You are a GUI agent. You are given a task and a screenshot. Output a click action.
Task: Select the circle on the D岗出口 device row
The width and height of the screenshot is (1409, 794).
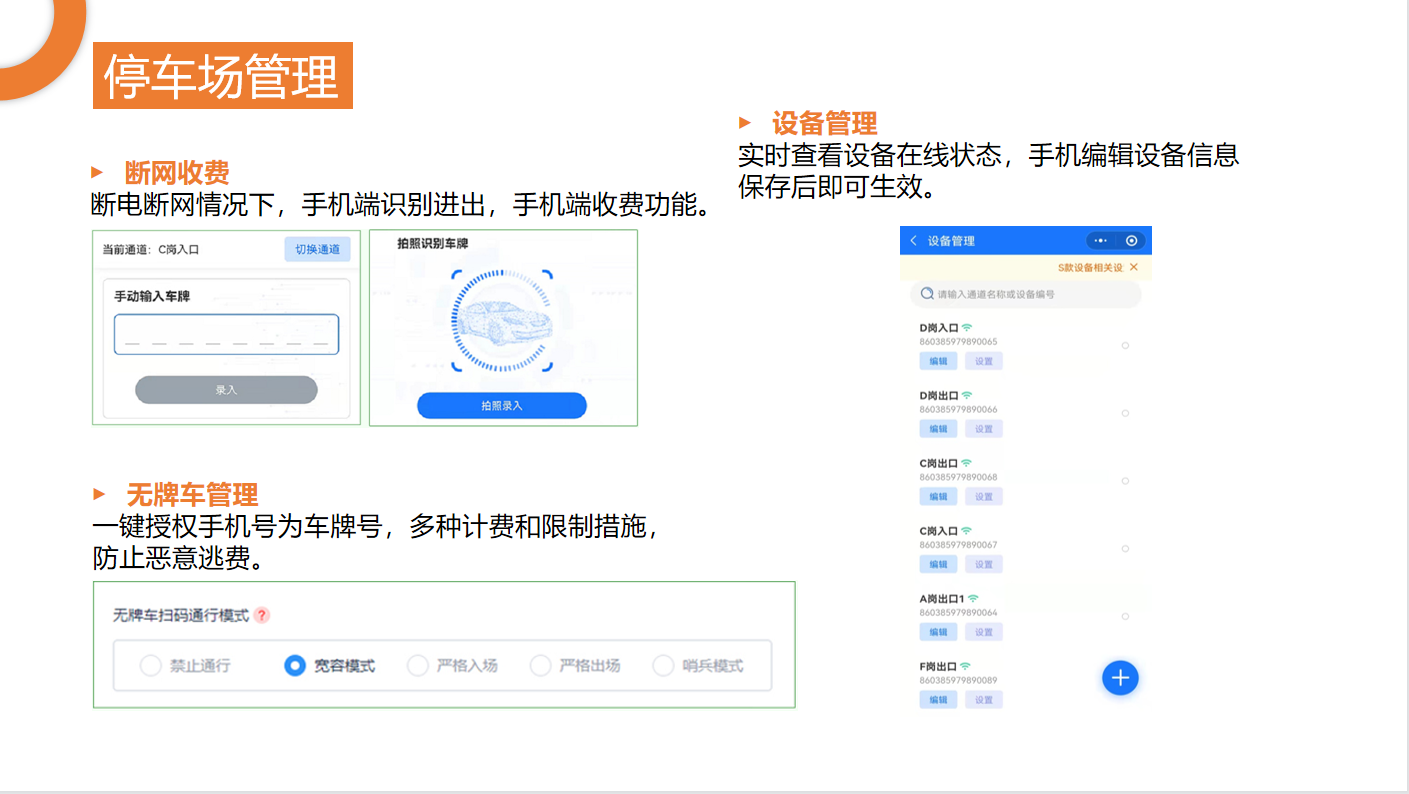click(1125, 413)
